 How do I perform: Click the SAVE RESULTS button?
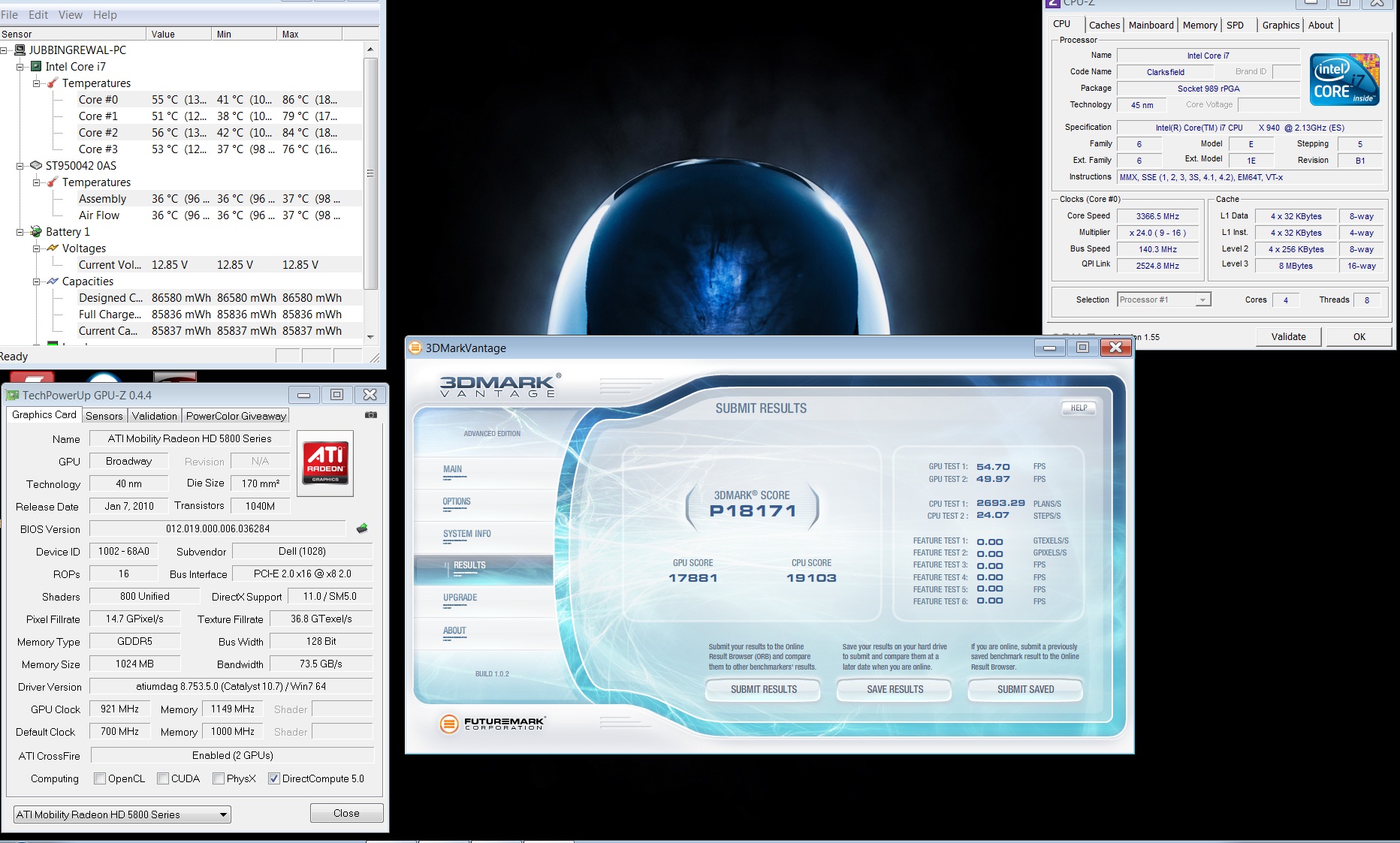895,689
